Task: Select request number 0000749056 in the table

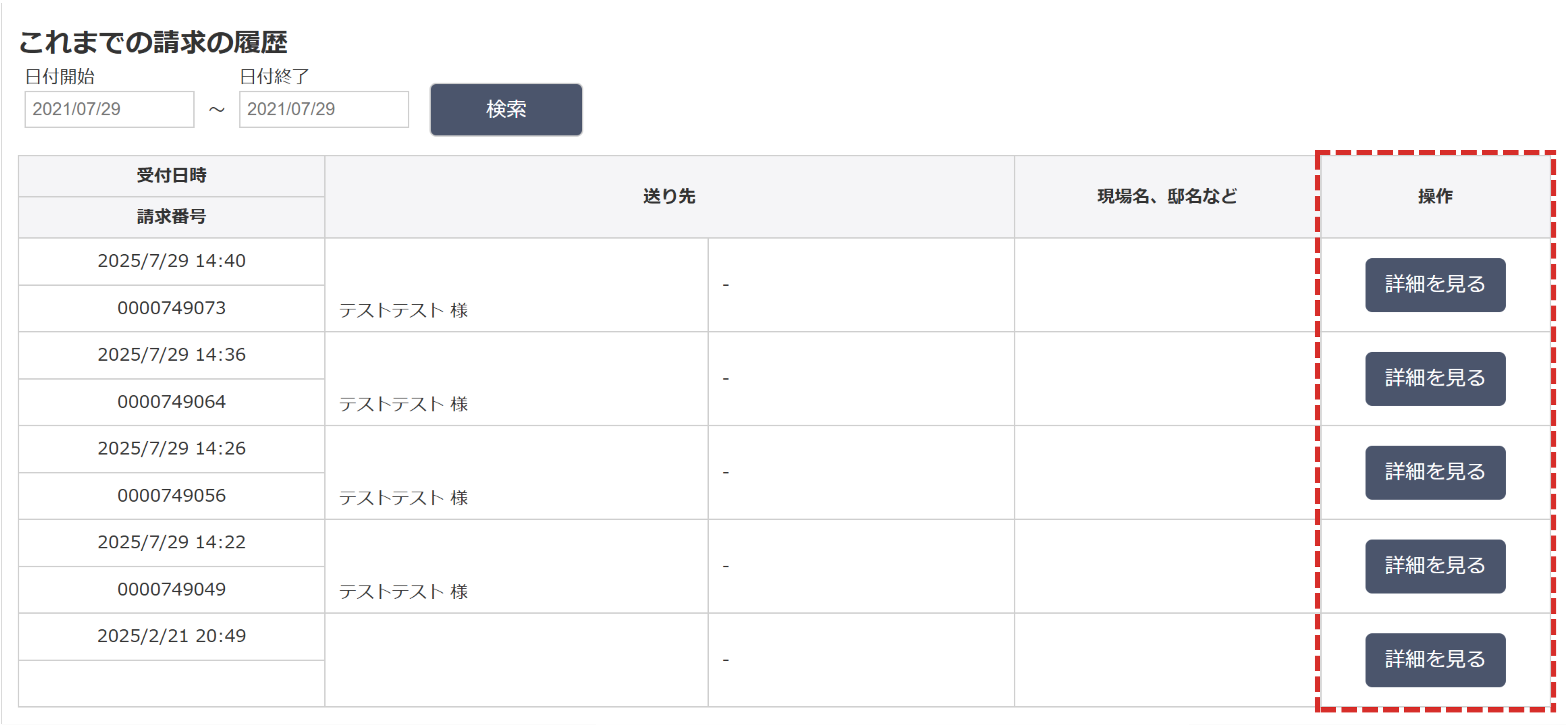Action: coord(171,496)
